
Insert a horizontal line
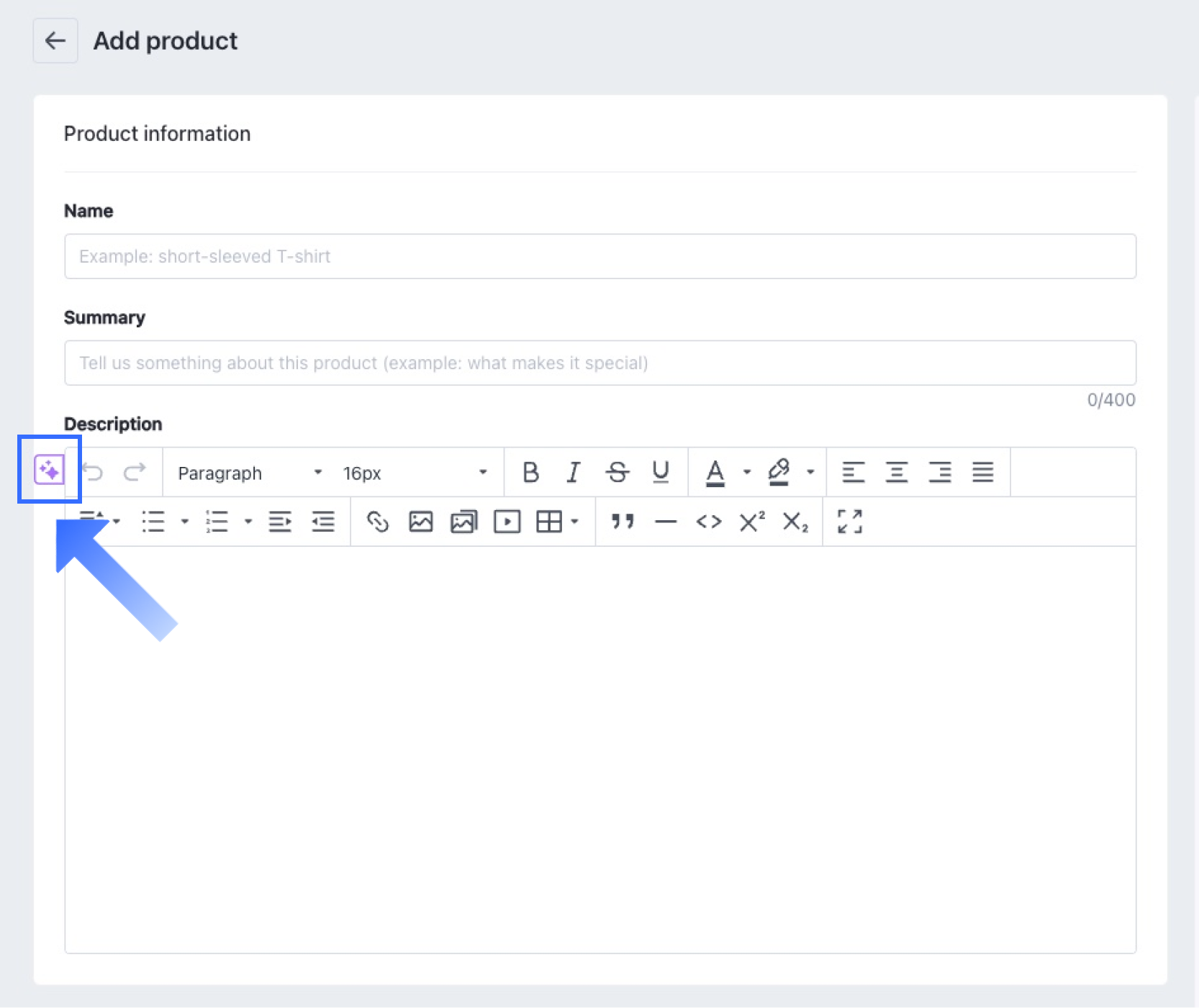click(x=666, y=522)
